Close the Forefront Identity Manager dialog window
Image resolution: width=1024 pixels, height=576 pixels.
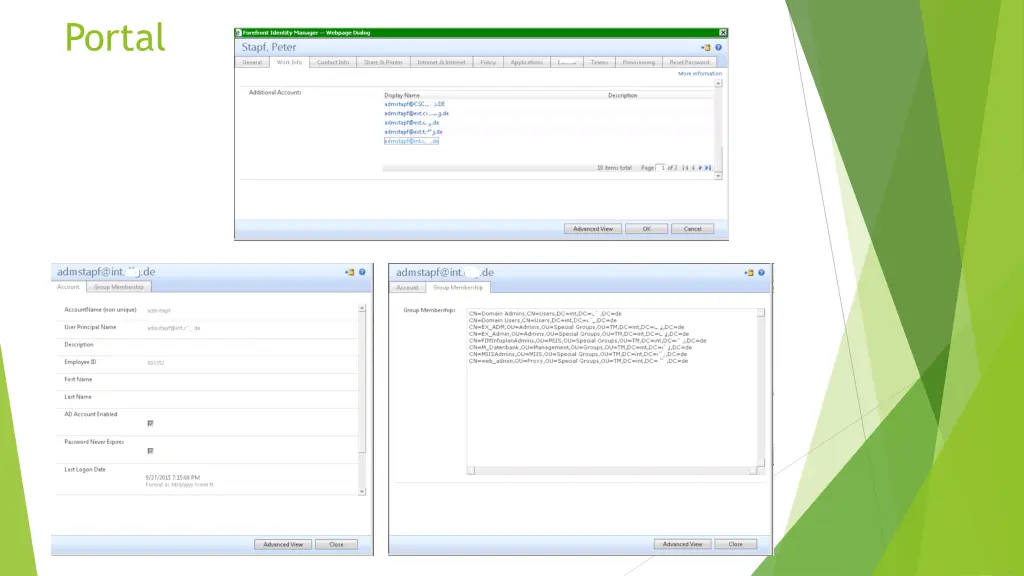723,32
